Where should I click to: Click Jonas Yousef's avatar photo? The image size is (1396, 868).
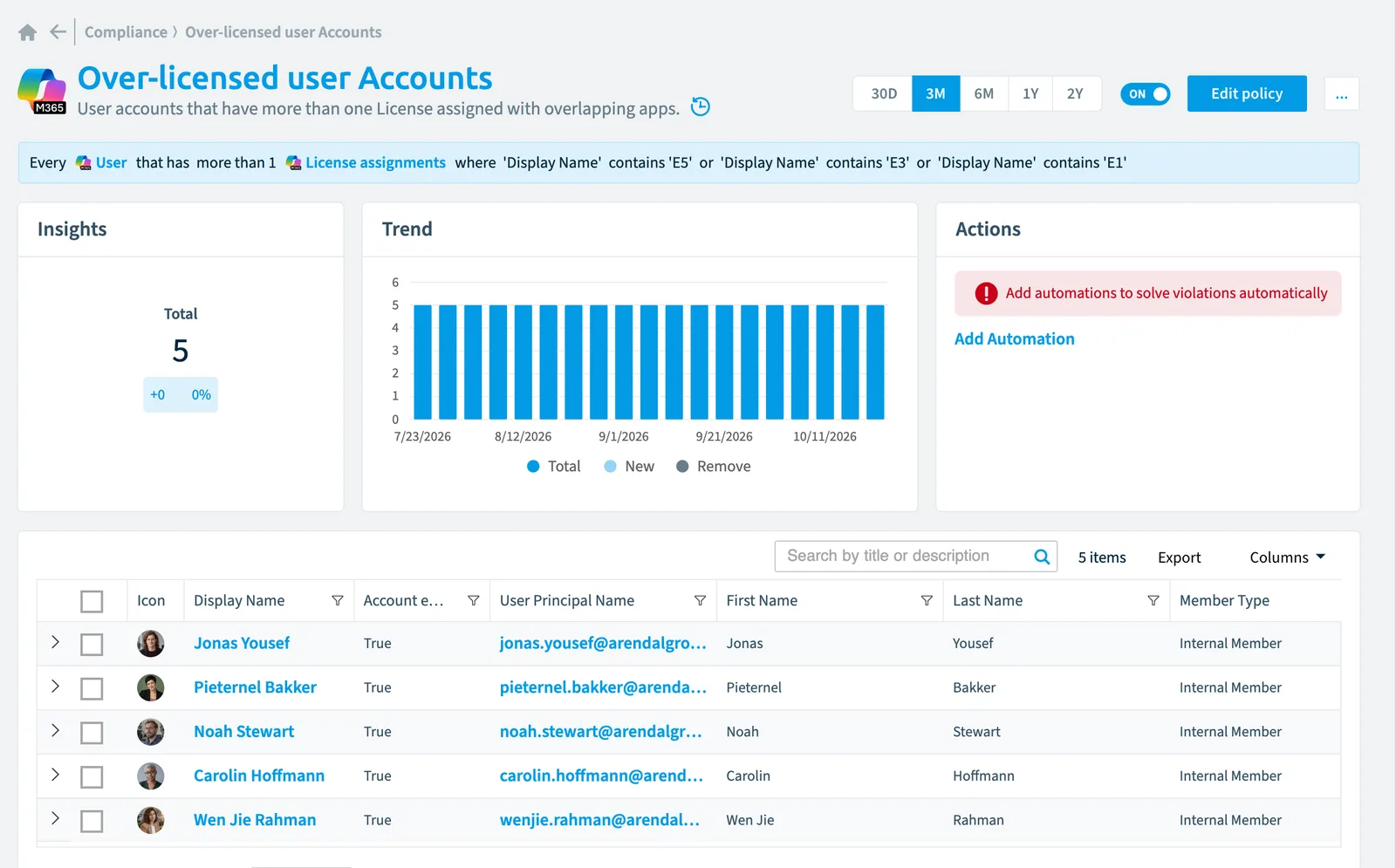point(151,643)
